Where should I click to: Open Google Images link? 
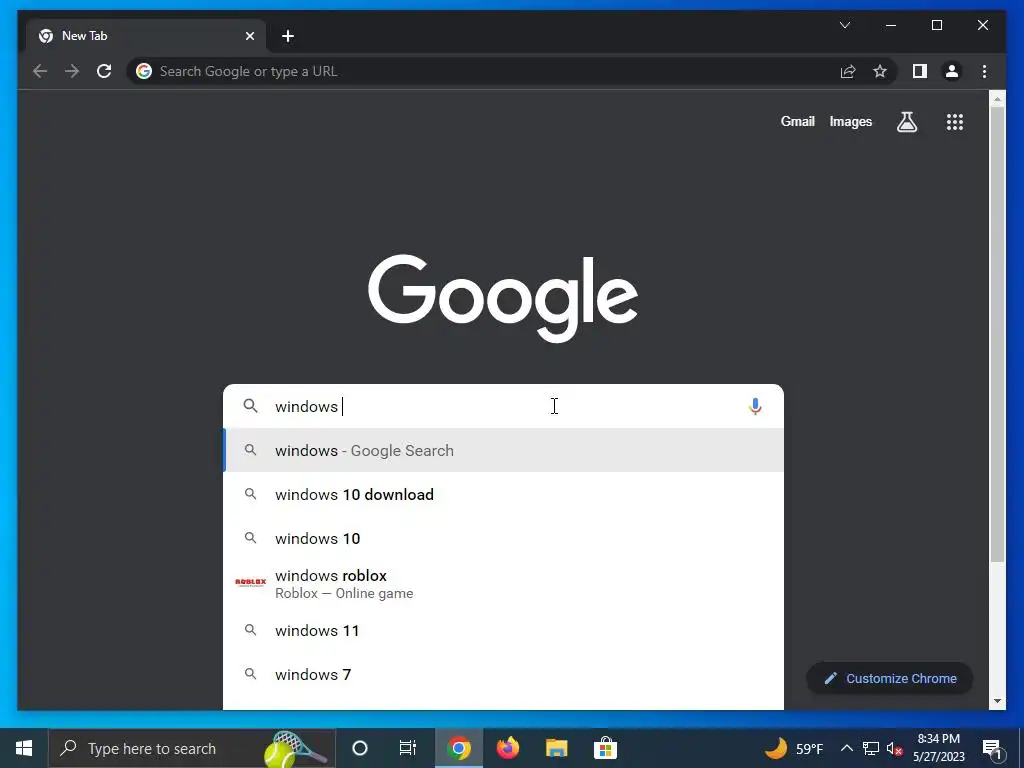pyautogui.click(x=850, y=121)
